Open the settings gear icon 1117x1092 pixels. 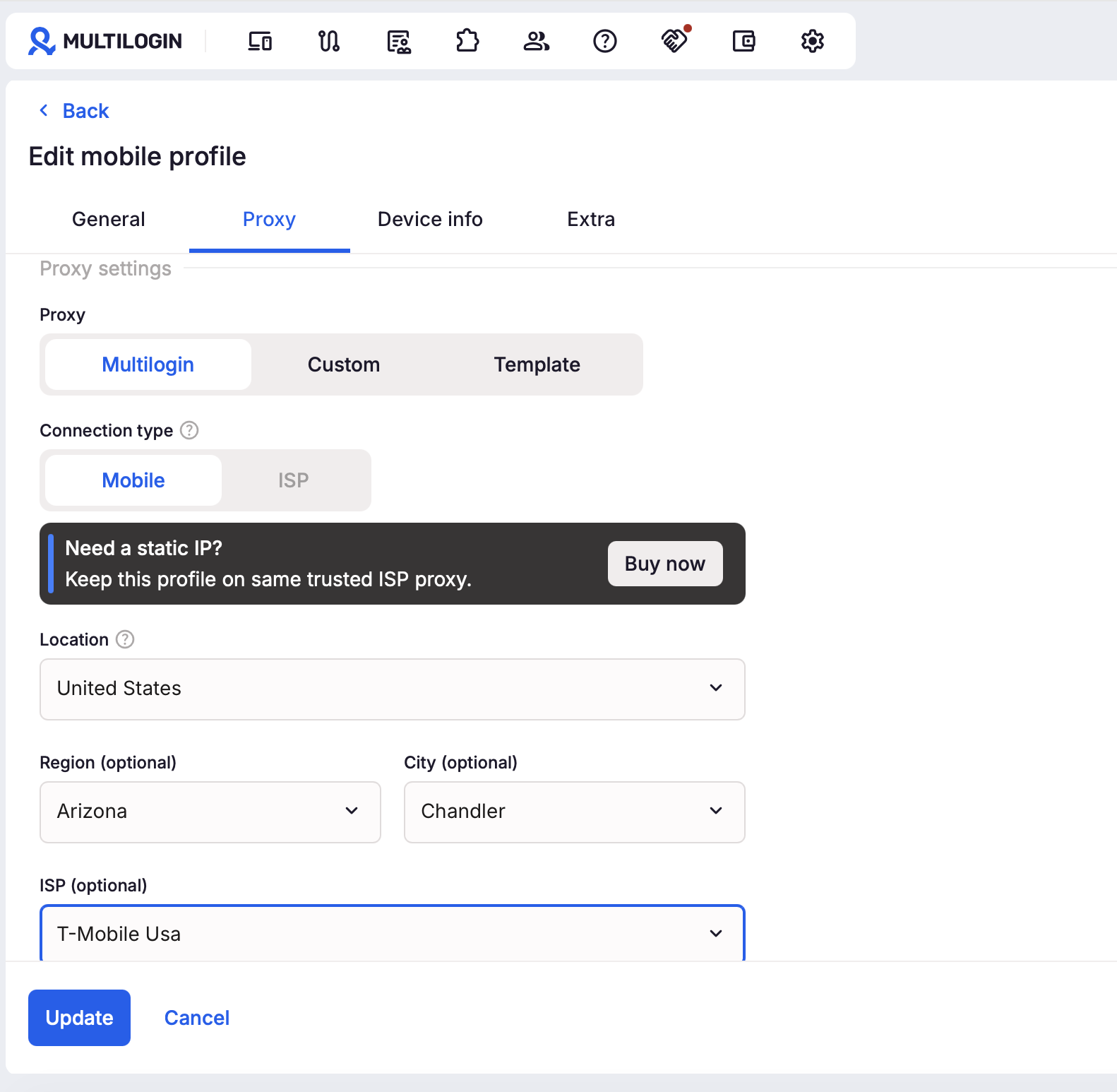[x=813, y=41]
